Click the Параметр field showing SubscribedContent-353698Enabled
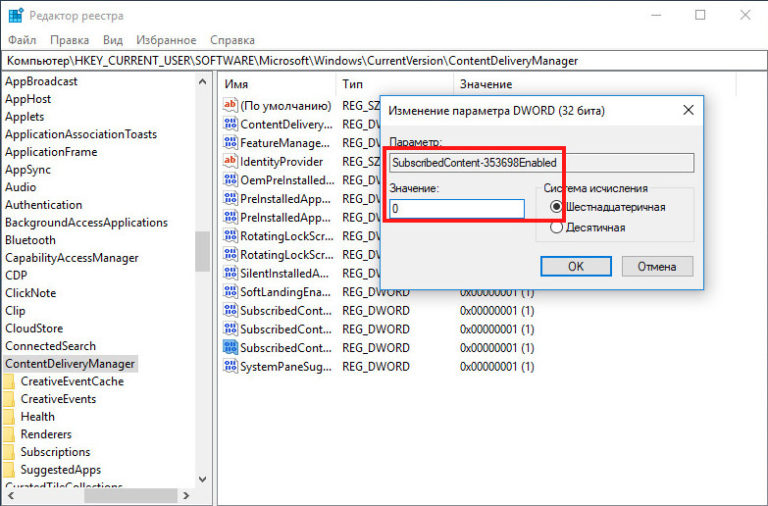This screenshot has height=506, width=768. [542, 163]
